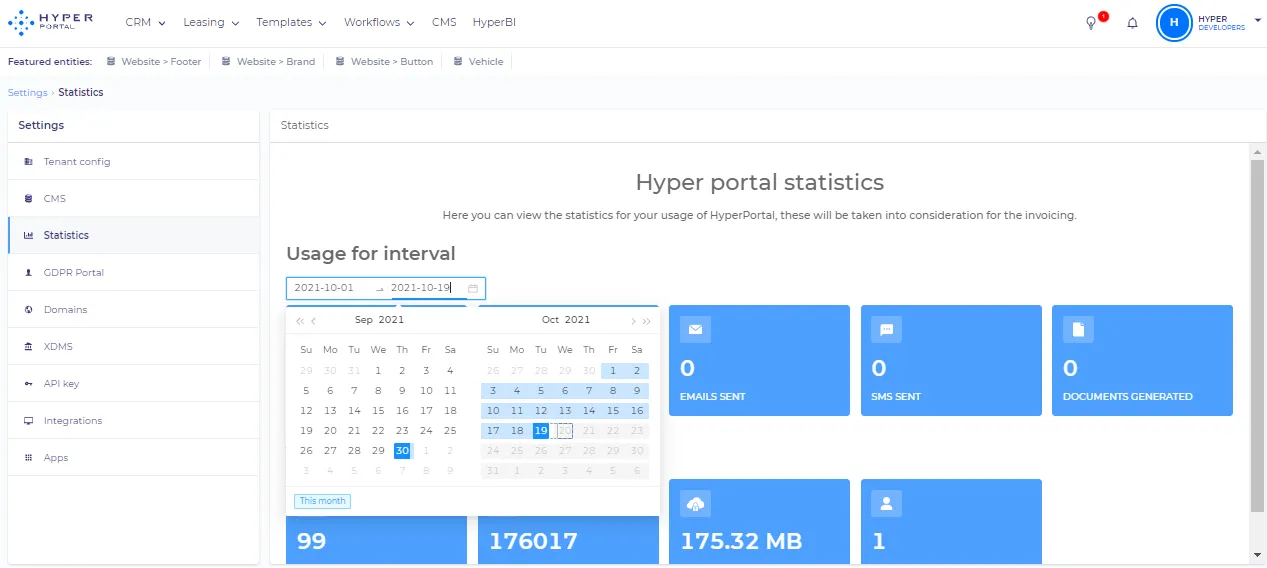Open the lightbulb tips icon
The image size is (1267, 568).
click(x=1091, y=23)
